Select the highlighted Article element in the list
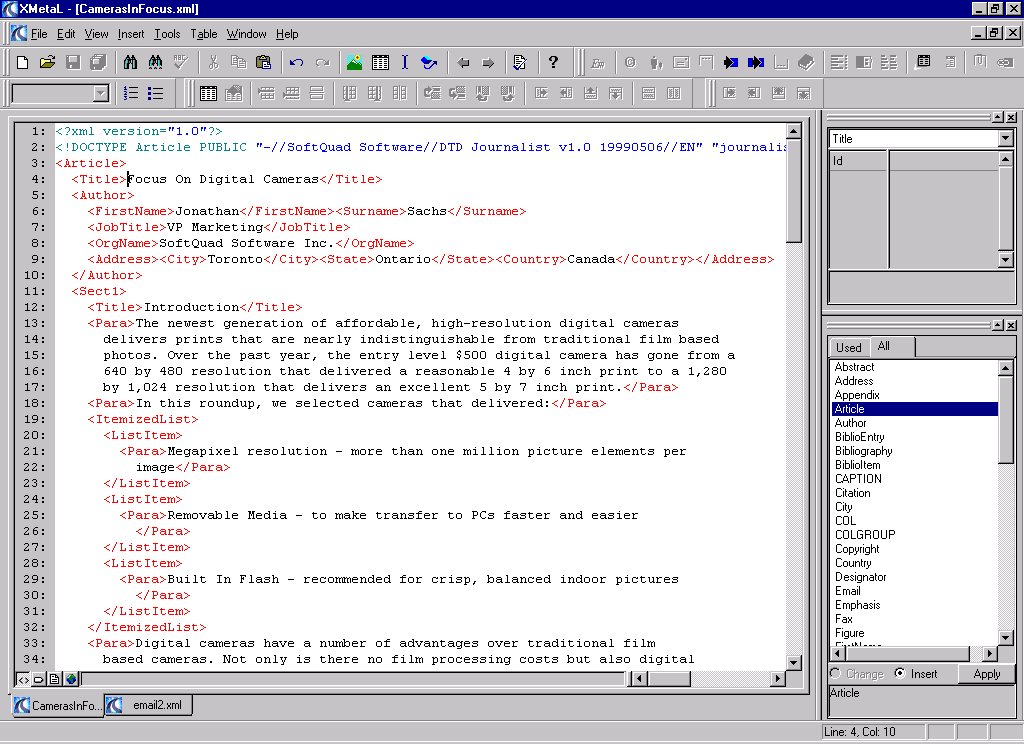 coord(914,409)
